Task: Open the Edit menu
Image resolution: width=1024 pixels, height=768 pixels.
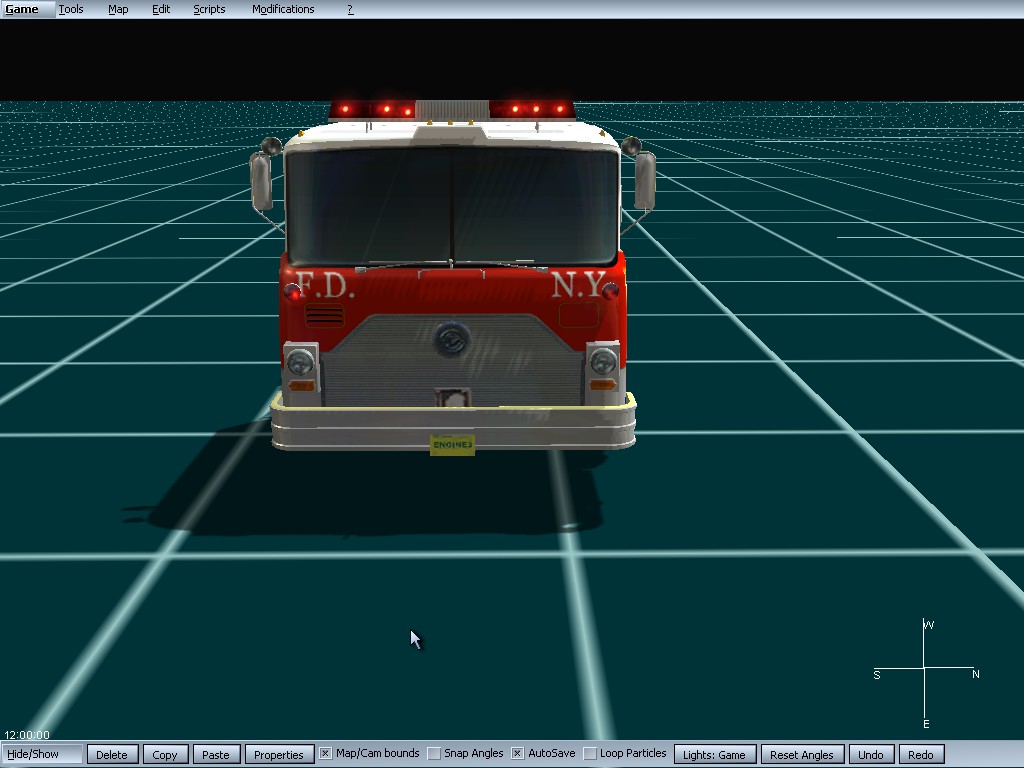Action: (161, 9)
